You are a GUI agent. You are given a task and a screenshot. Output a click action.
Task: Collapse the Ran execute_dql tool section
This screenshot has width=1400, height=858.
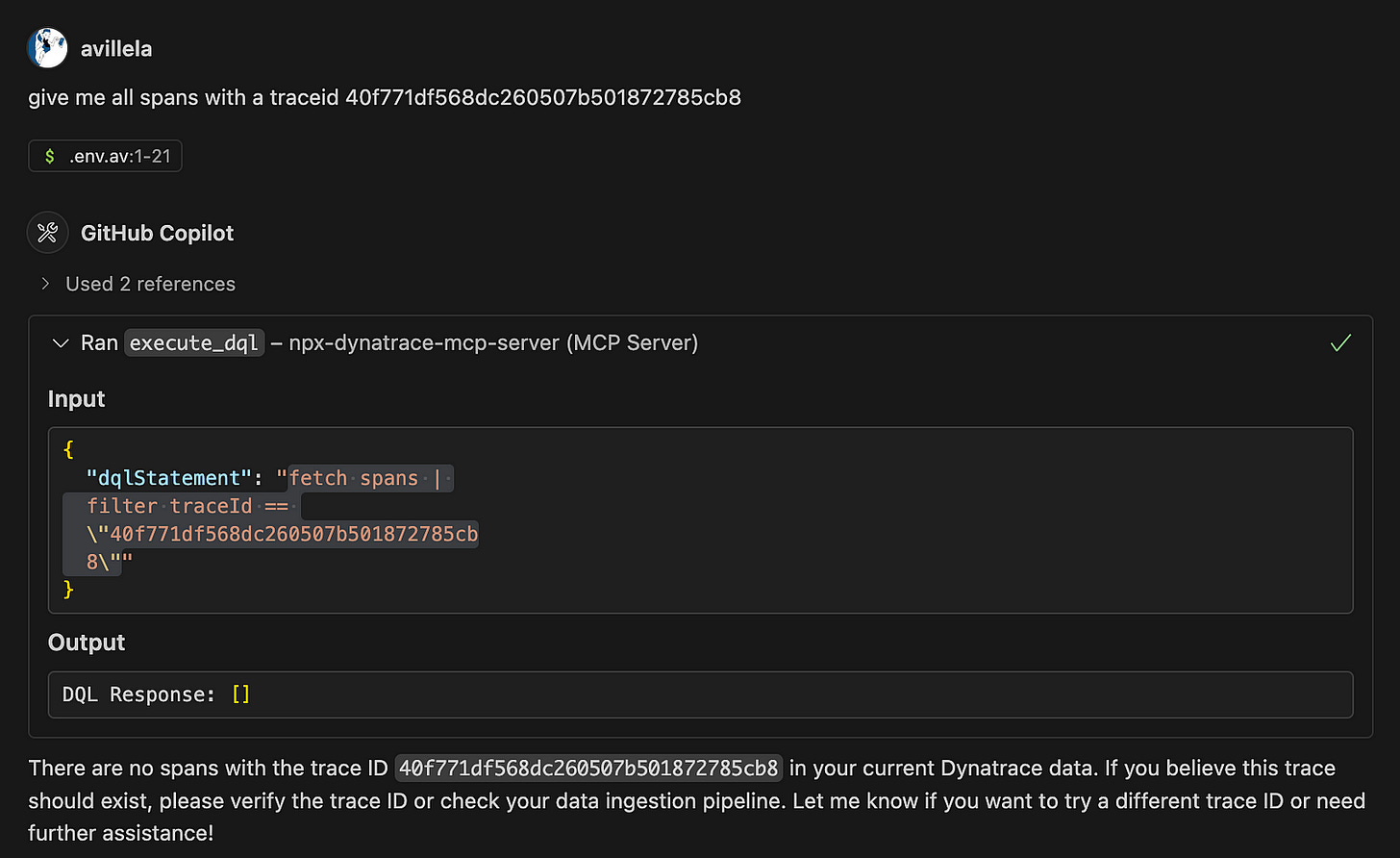[x=61, y=343]
